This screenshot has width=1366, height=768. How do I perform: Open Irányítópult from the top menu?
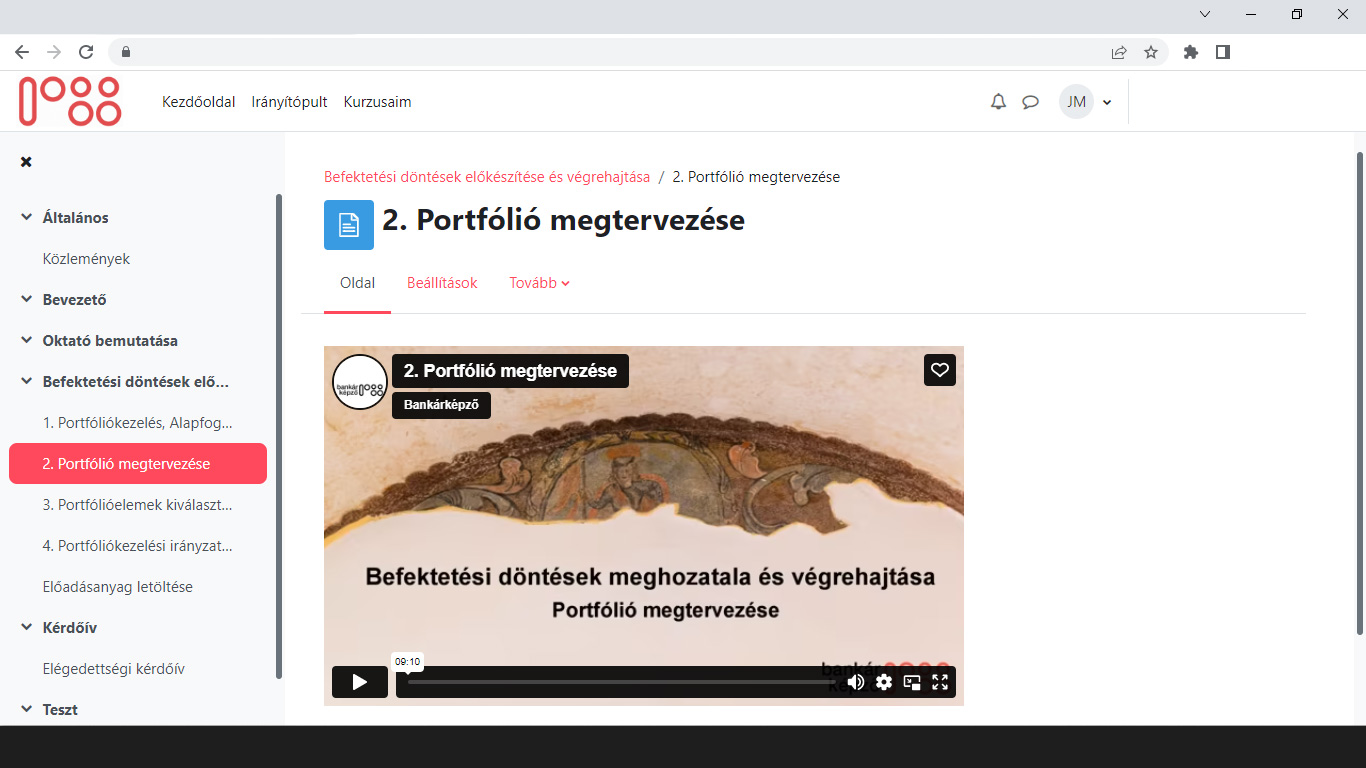(x=289, y=101)
